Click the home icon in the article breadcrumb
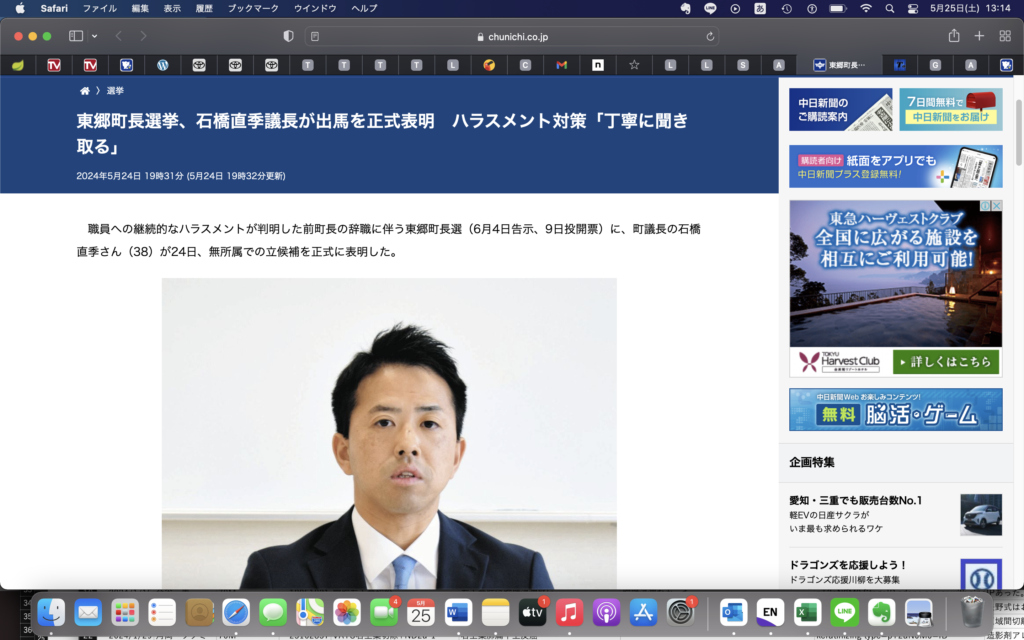This screenshot has height=640, width=1024. [x=84, y=90]
